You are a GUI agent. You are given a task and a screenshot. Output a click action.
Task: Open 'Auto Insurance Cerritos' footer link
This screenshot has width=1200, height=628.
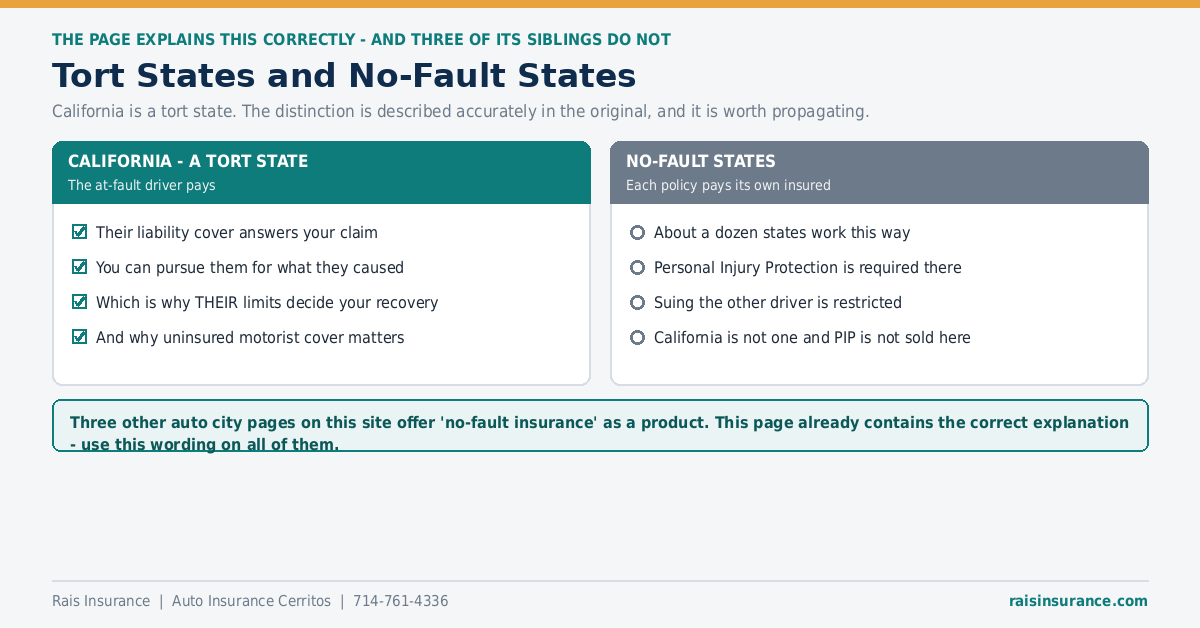[251, 601]
